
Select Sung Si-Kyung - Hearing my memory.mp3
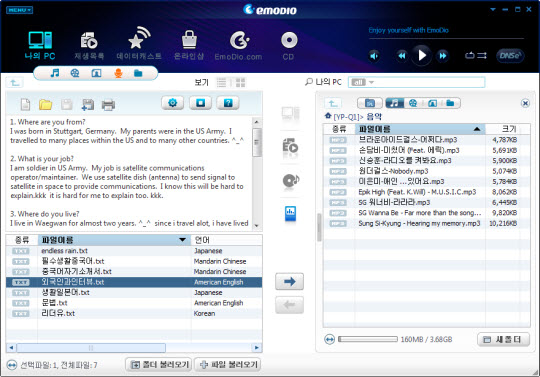(x=426, y=223)
